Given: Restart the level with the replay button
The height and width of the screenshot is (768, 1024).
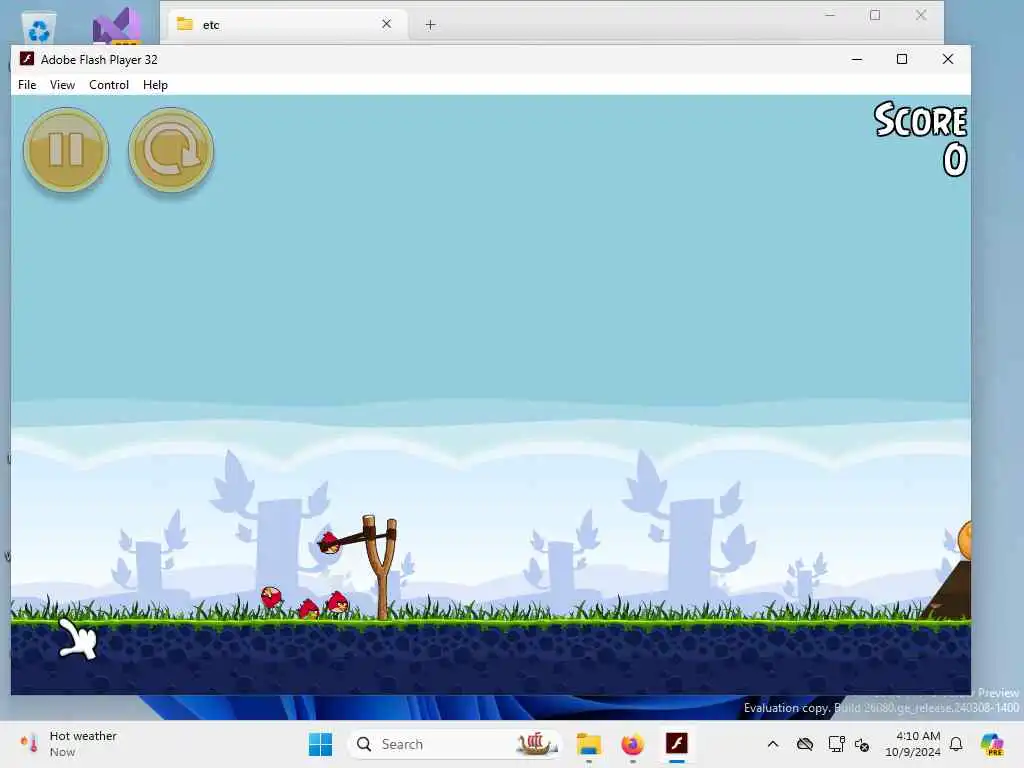Looking at the screenshot, I should pos(171,150).
